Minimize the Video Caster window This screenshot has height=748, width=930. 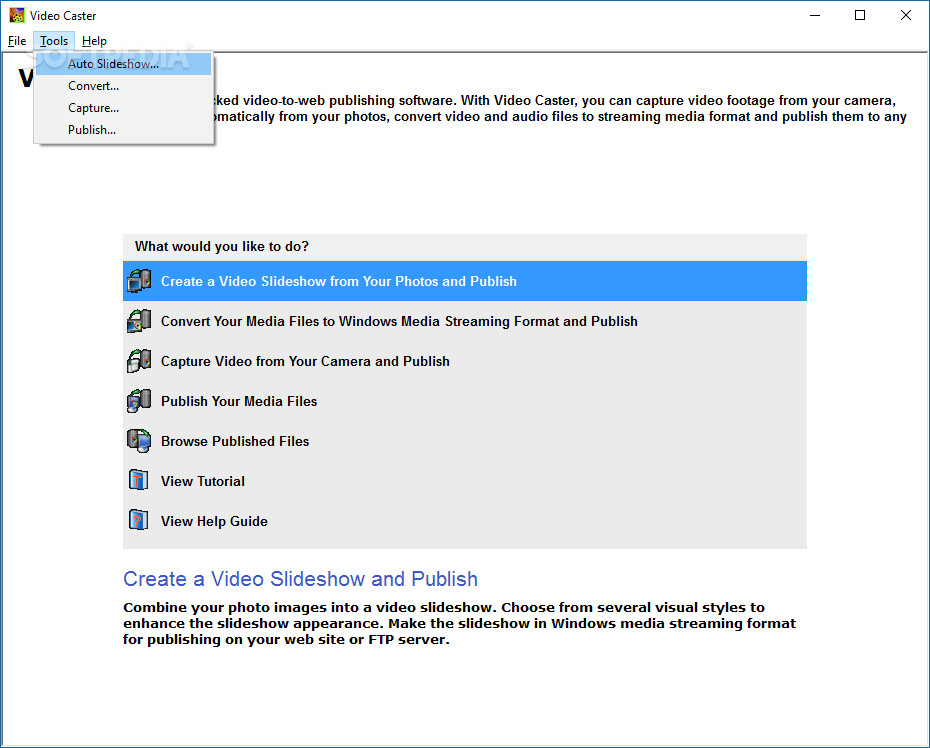[x=815, y=15]
